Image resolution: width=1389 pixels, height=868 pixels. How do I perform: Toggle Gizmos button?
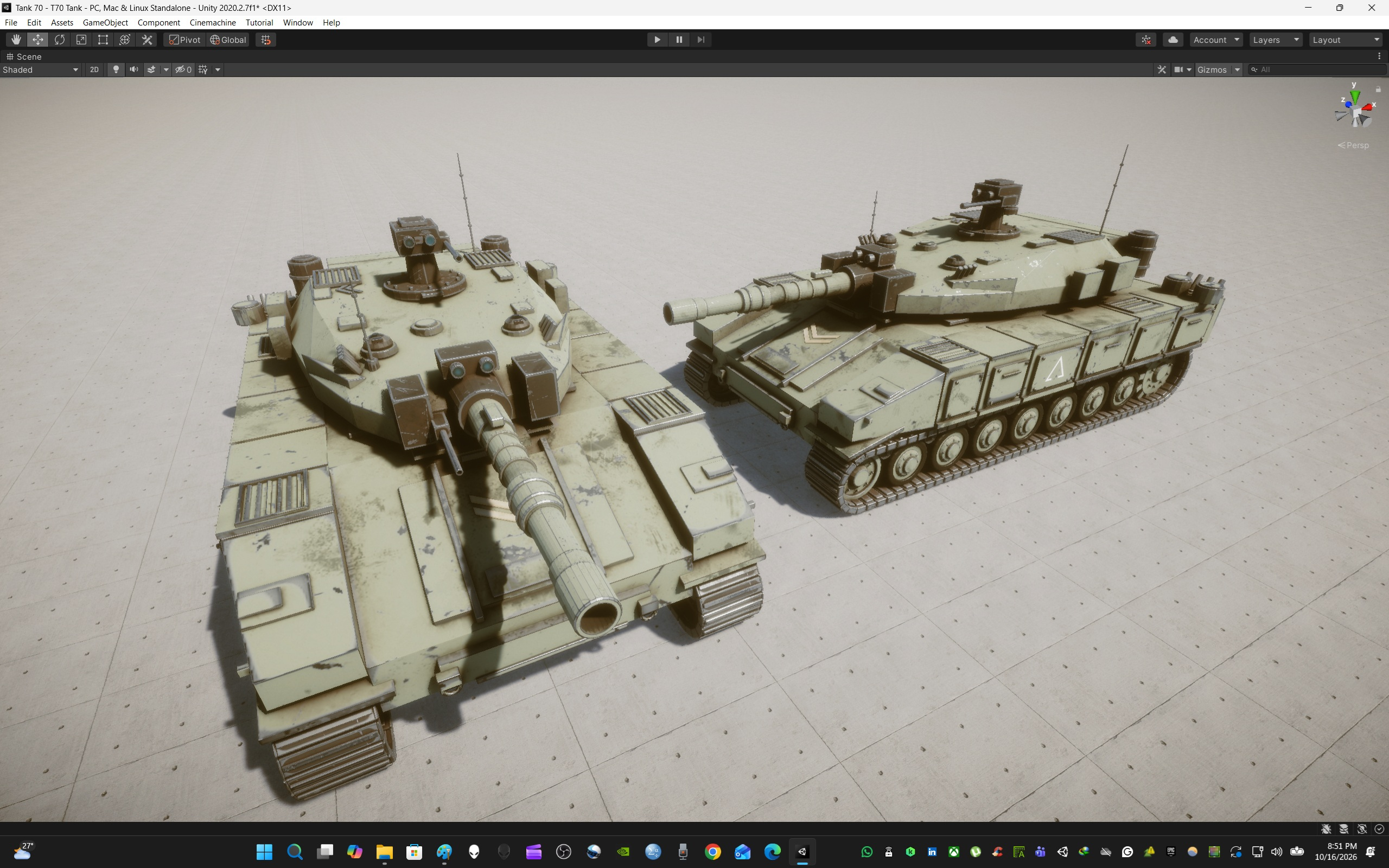(x=1212, y=69)
